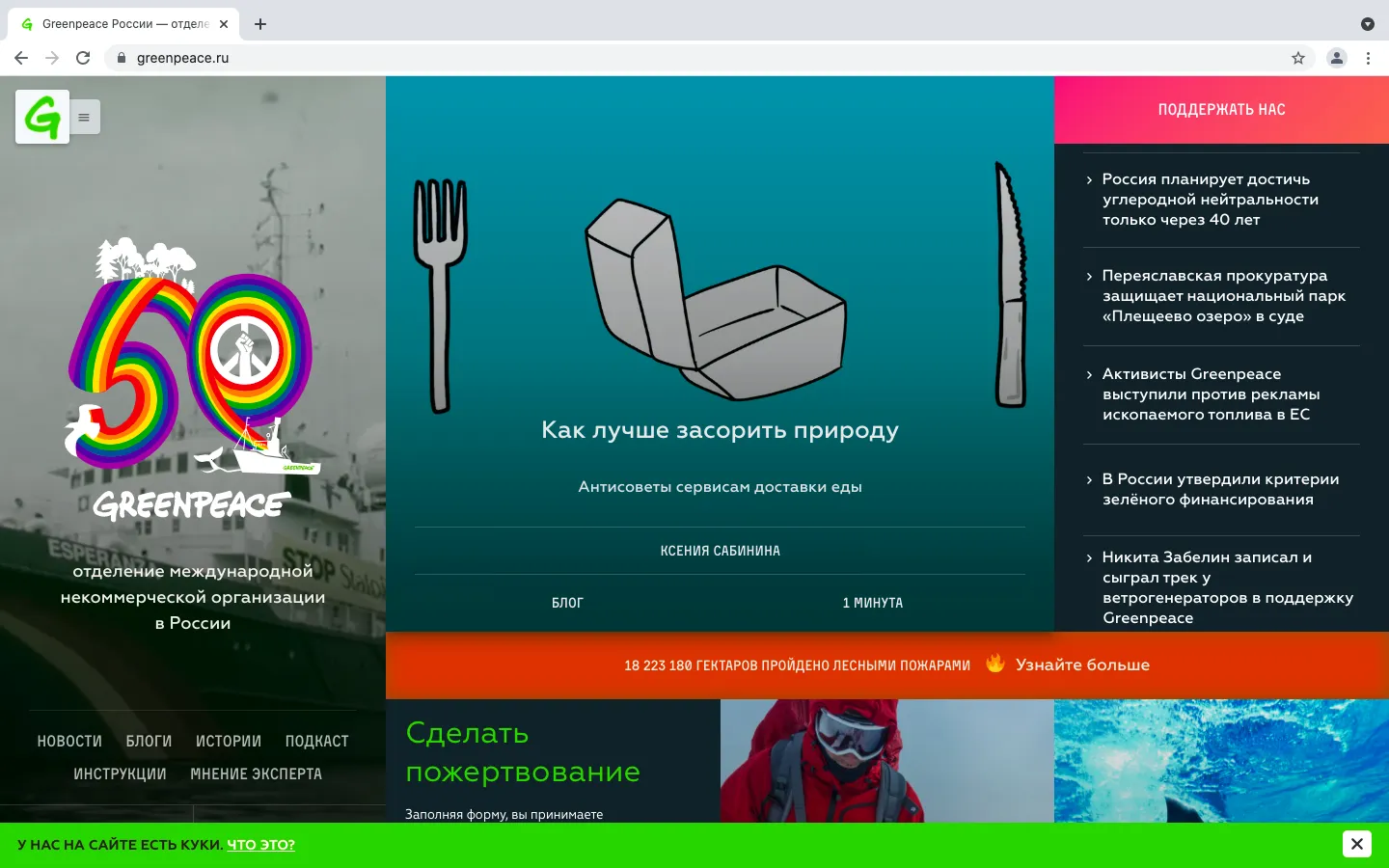Open news about Переяславская прокуратура
Screen dimensions: 1389x868
click(x=1223, y=296)
